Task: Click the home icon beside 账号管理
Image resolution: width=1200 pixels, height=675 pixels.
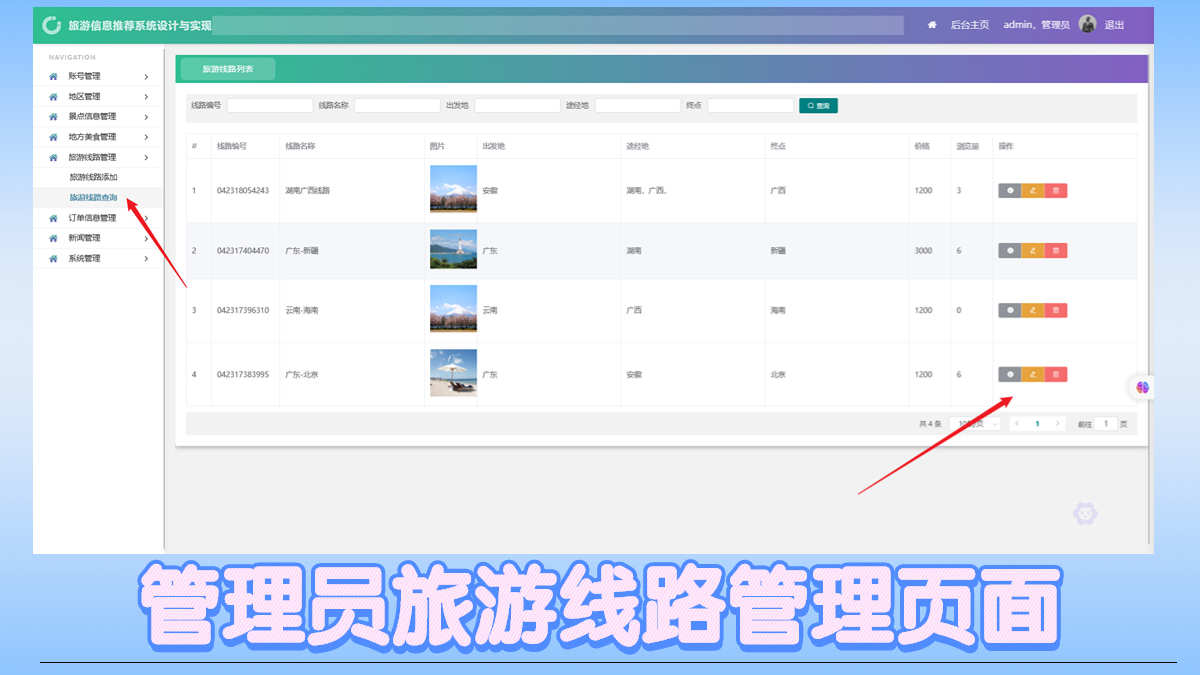Action: [x=53, y=76]
